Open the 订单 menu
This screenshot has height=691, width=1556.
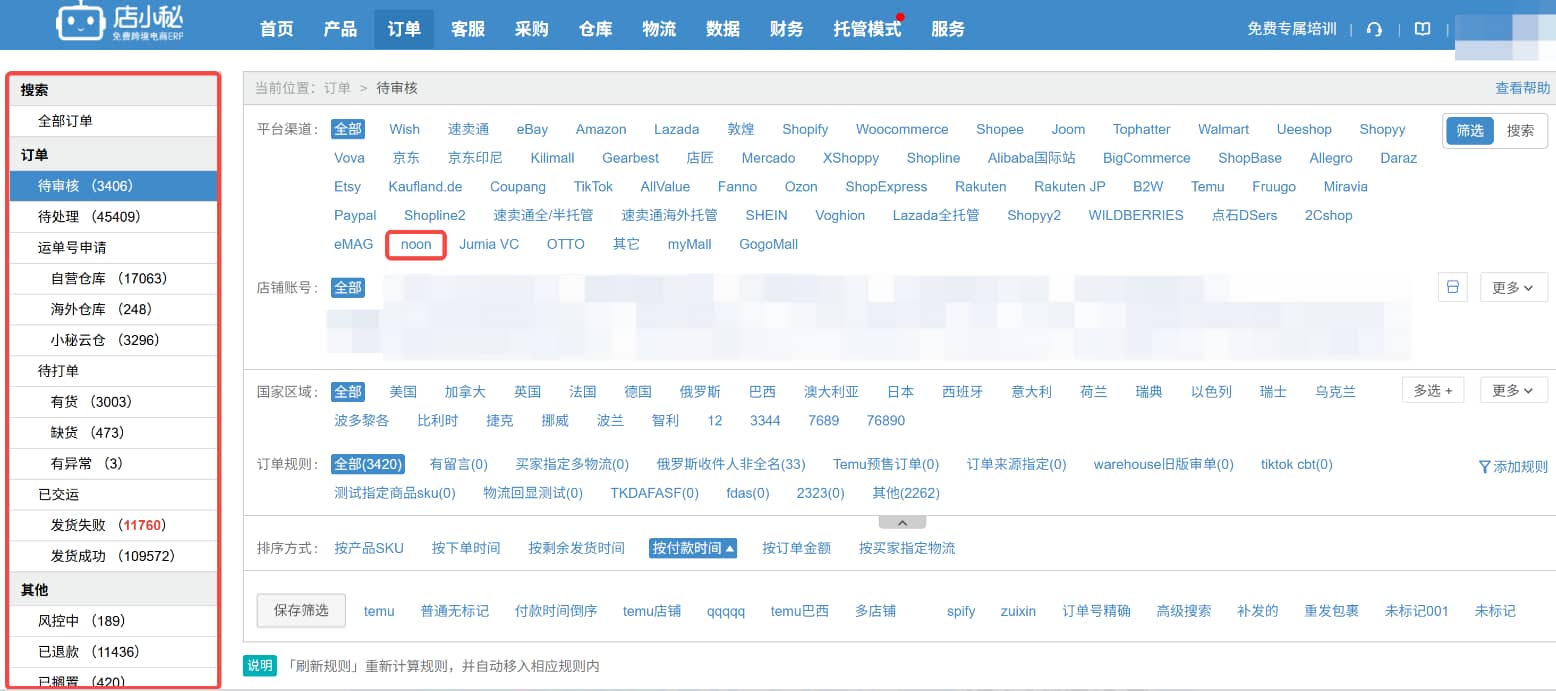[404, 29]
